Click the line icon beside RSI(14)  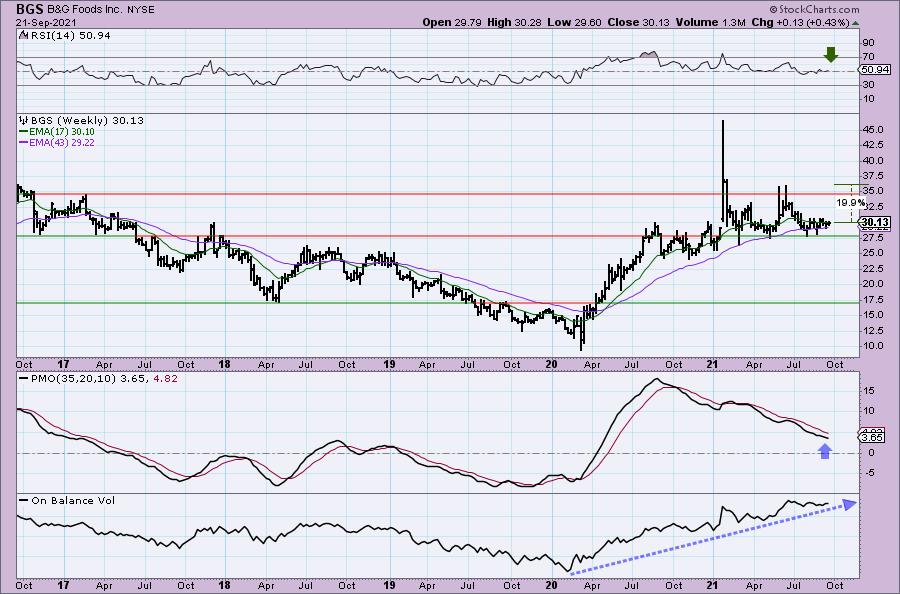tap(23, 35)
